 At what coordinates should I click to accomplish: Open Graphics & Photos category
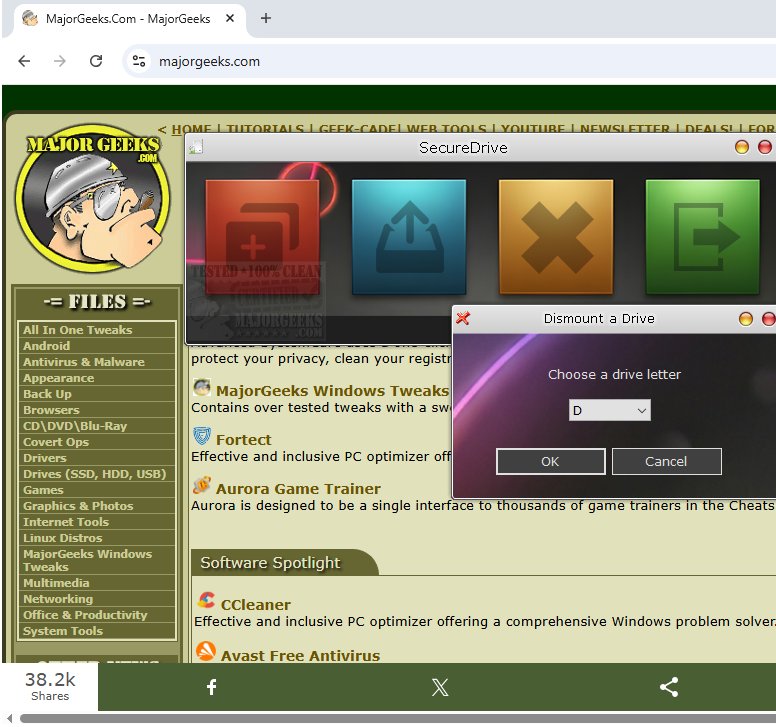point(78,506)
